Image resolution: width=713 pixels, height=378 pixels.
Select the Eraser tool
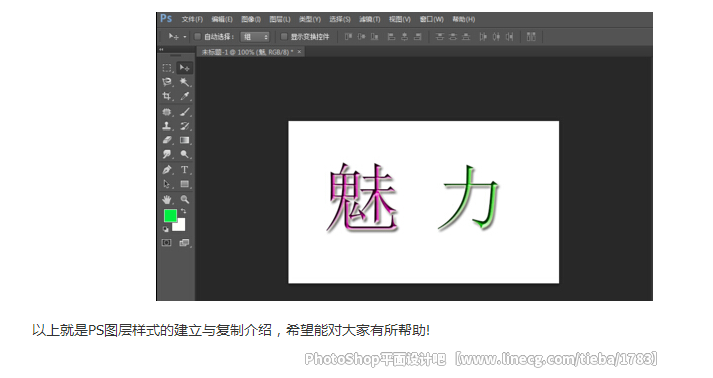[x=167, y=140]
